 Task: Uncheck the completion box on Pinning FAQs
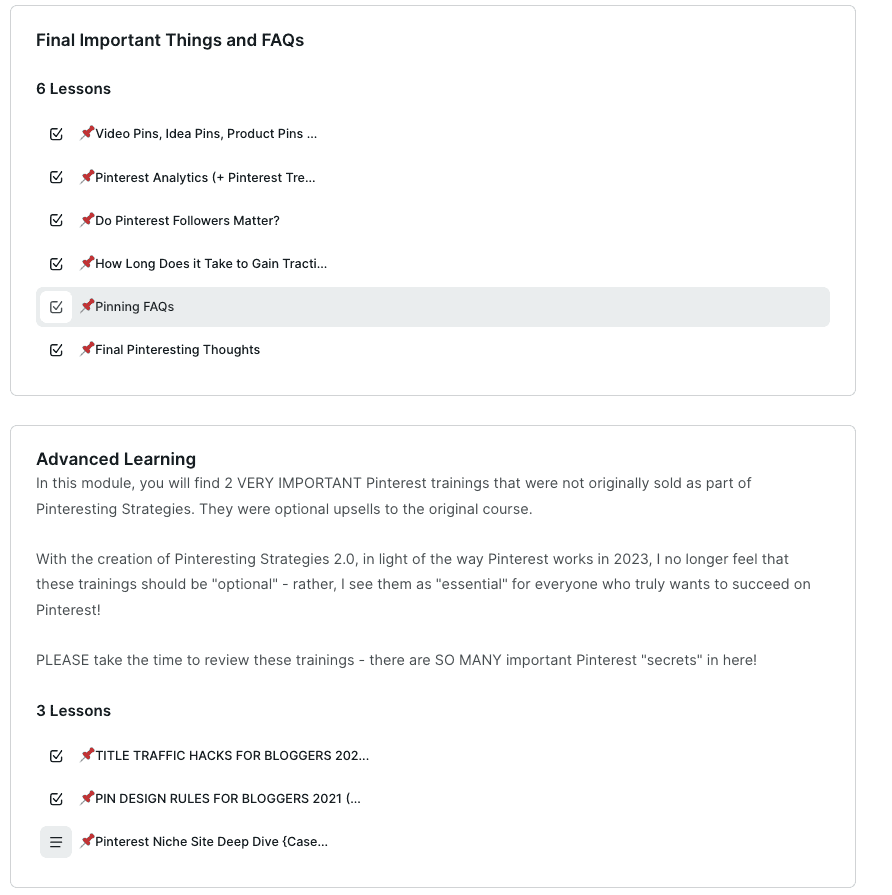(56, 306)
